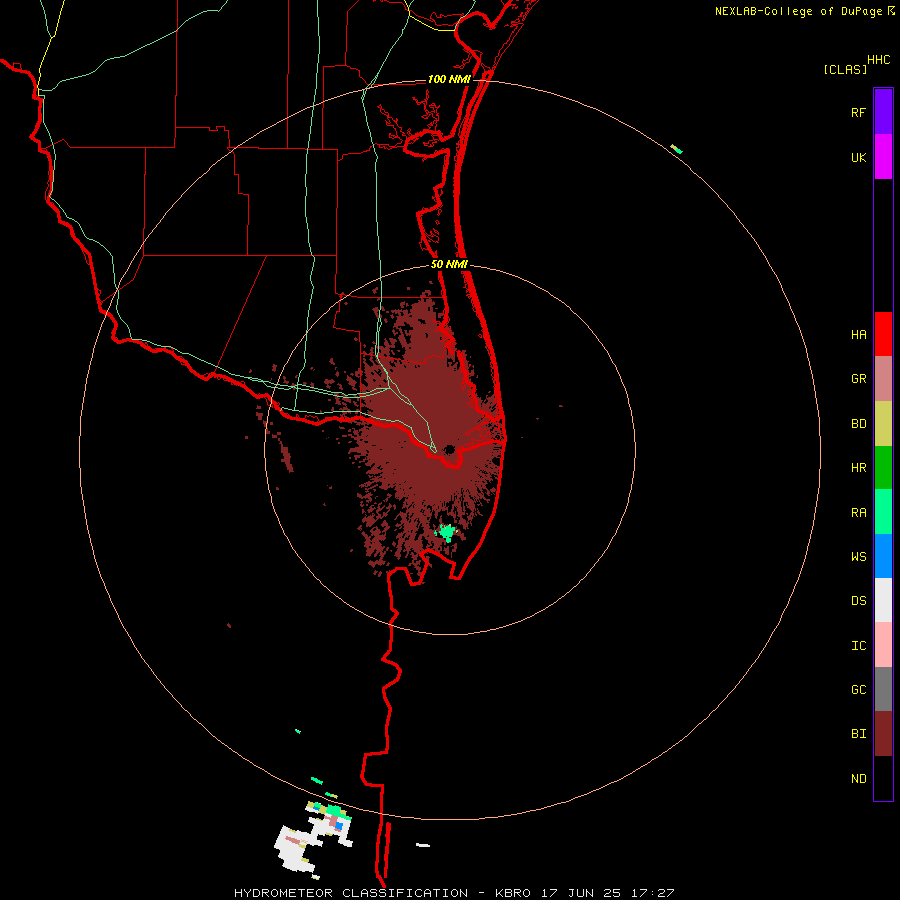Screen dimensions: 900x900
Task: Click the green rain echo south of radar
Action: click(x=445, y=533)
